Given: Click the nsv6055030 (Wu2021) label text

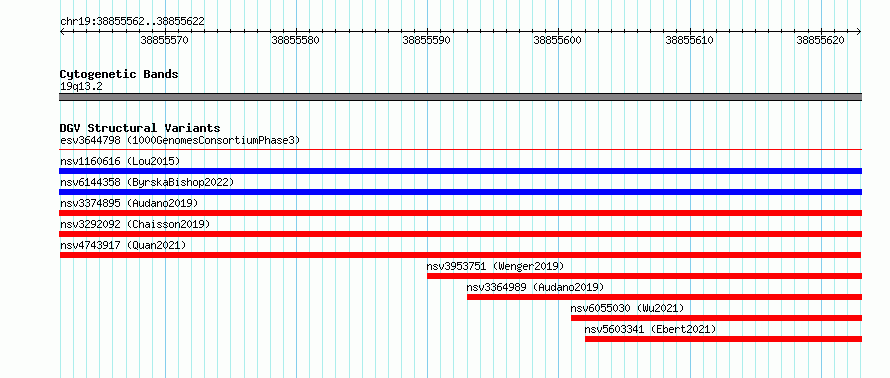Looking at the screenshot, I should point(627,308).
